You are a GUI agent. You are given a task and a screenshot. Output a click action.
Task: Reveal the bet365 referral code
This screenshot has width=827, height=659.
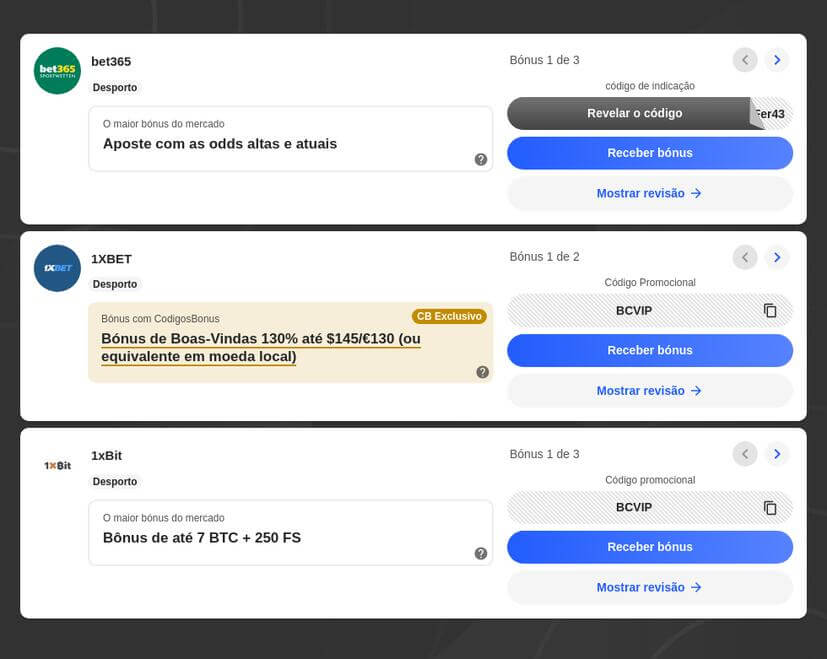[x=634, y=113]
